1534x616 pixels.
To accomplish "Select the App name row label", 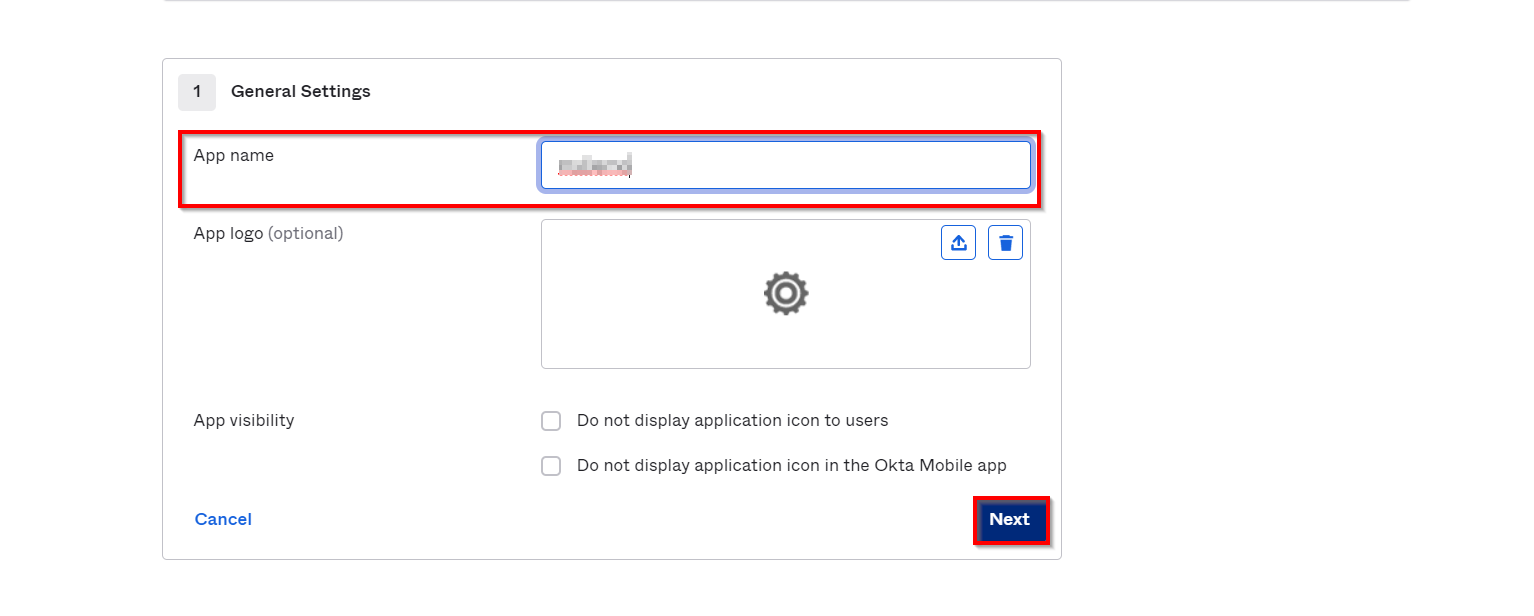I will coord(233,155).
